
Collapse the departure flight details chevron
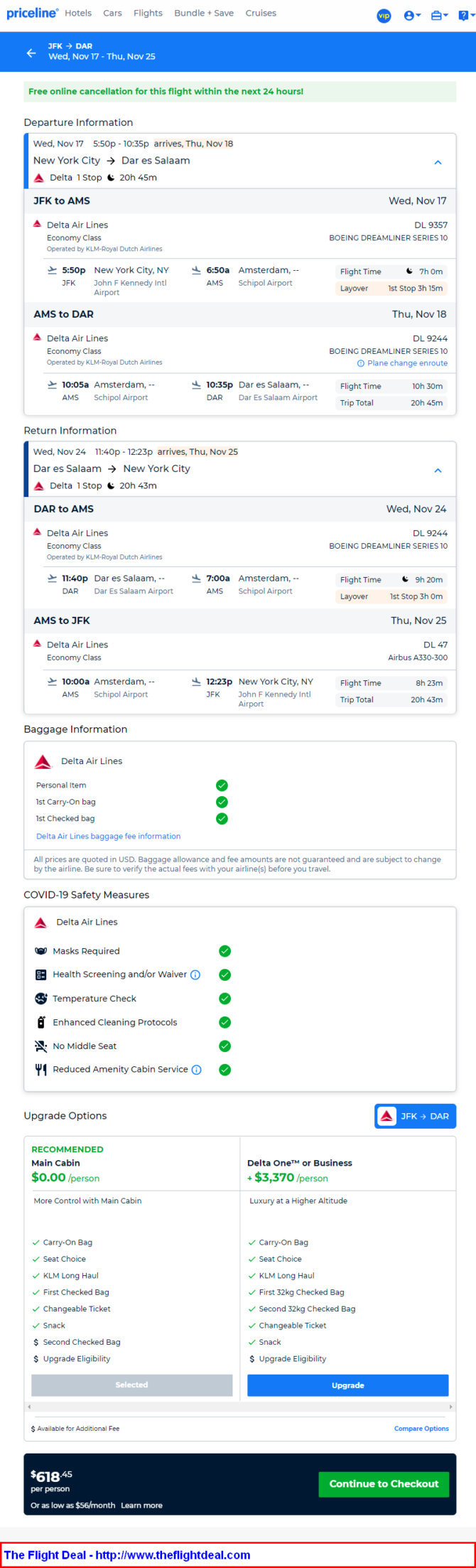(438, 163)
